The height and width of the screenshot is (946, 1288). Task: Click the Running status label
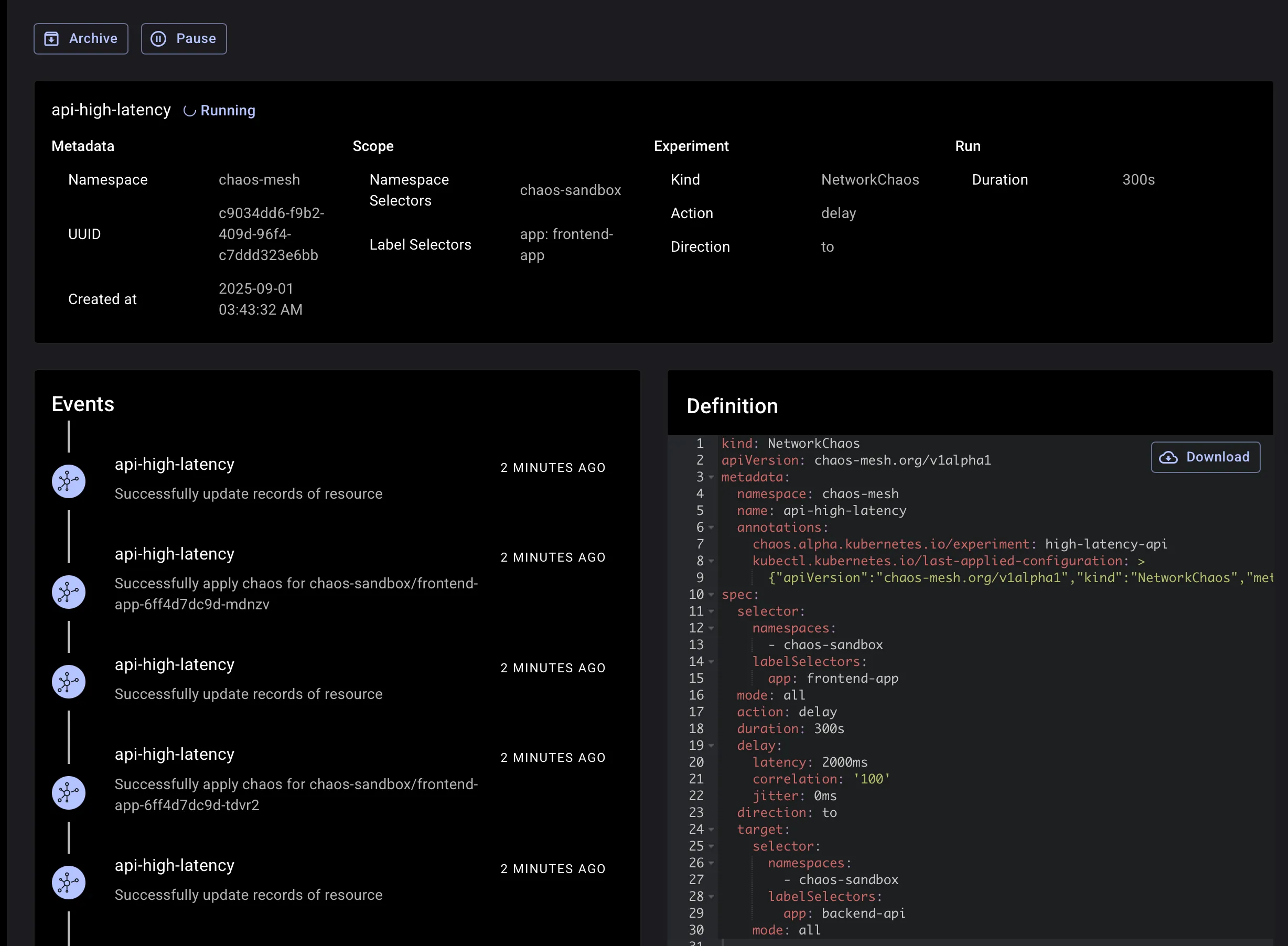tap(228, 111)
